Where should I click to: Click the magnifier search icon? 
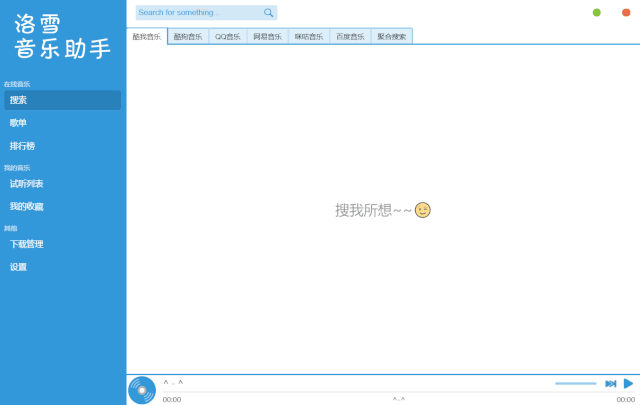268,13
